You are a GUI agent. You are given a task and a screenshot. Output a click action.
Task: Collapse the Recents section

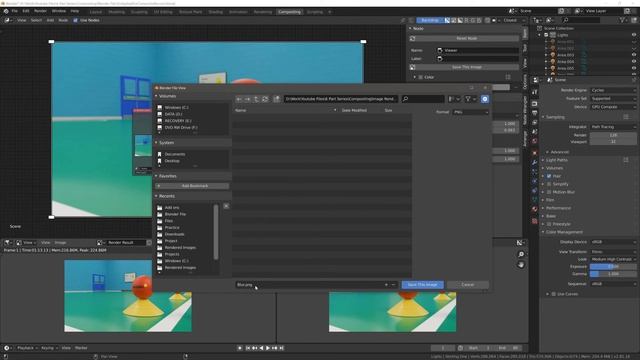click(156, 196)
